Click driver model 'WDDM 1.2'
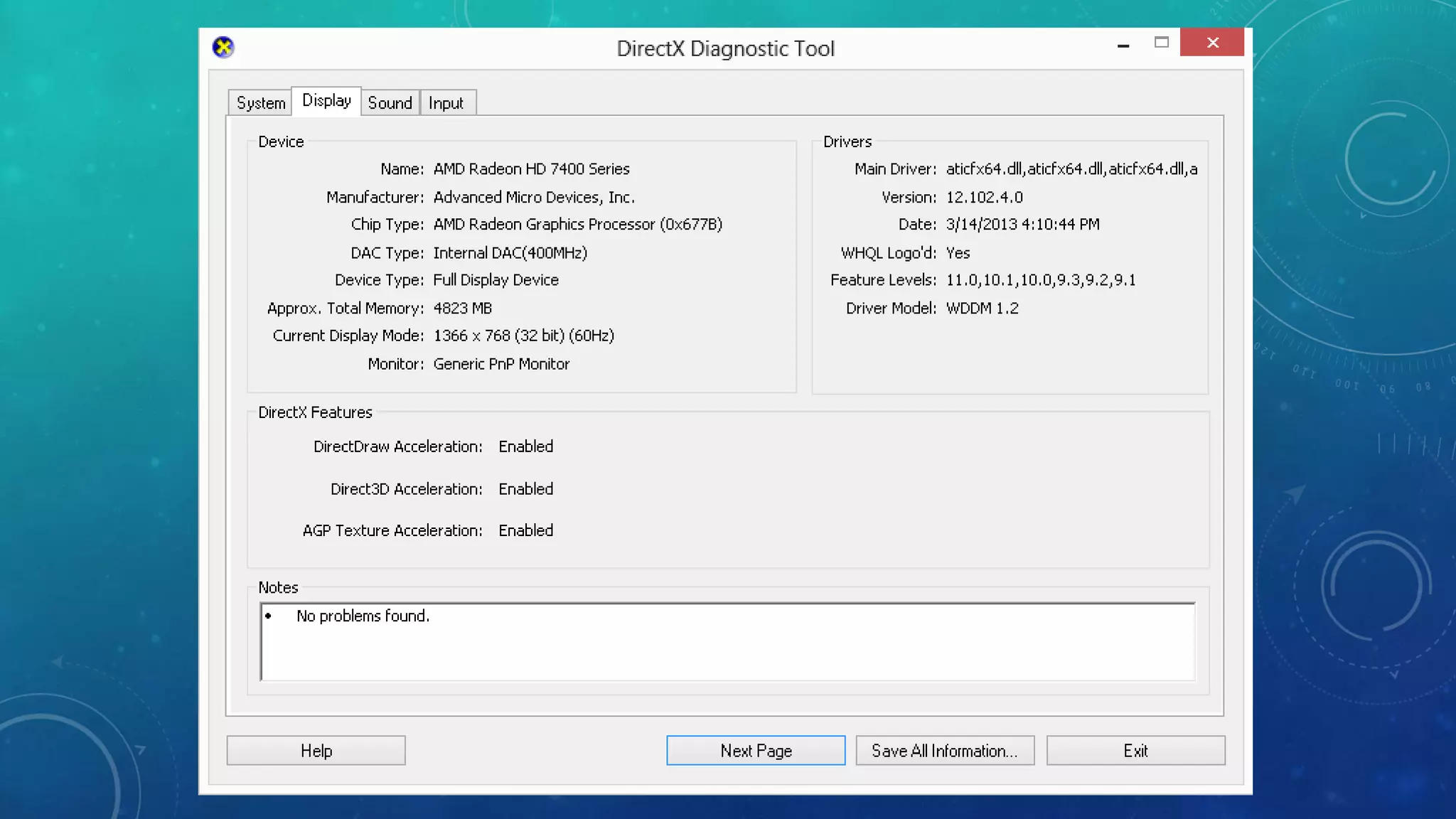Screen dimensions: 1456x819 [983, 309]
